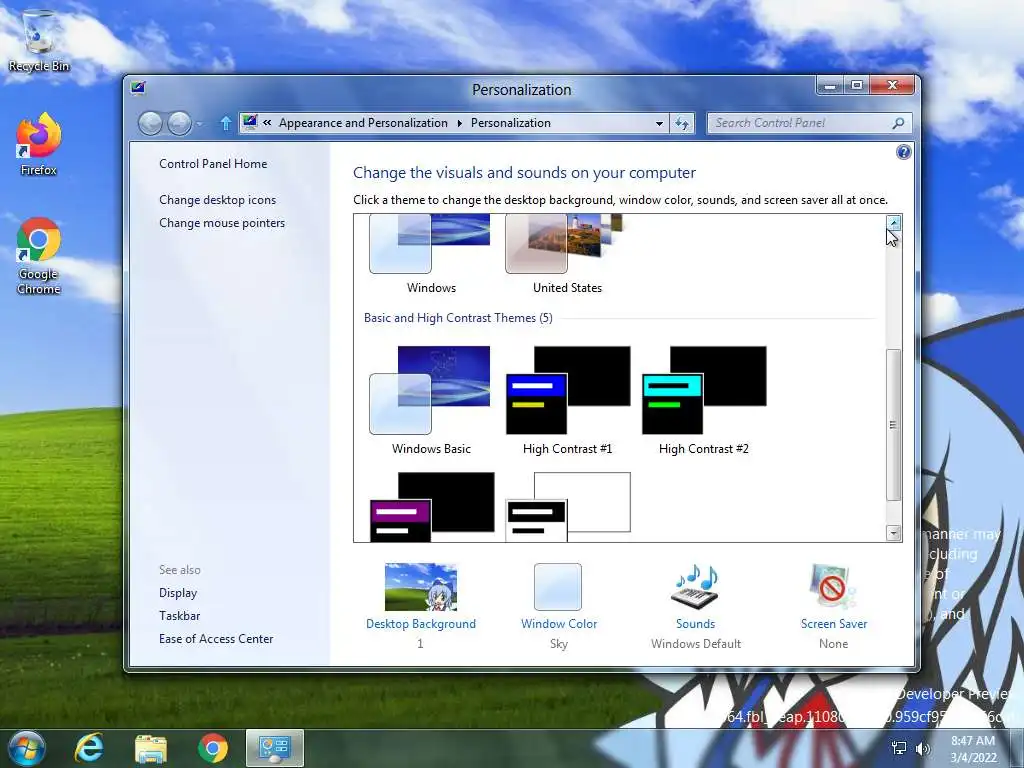The image size is (1024, 768).
Task: Click the Screen Saver link text
Action: click(x=834, y=624)
